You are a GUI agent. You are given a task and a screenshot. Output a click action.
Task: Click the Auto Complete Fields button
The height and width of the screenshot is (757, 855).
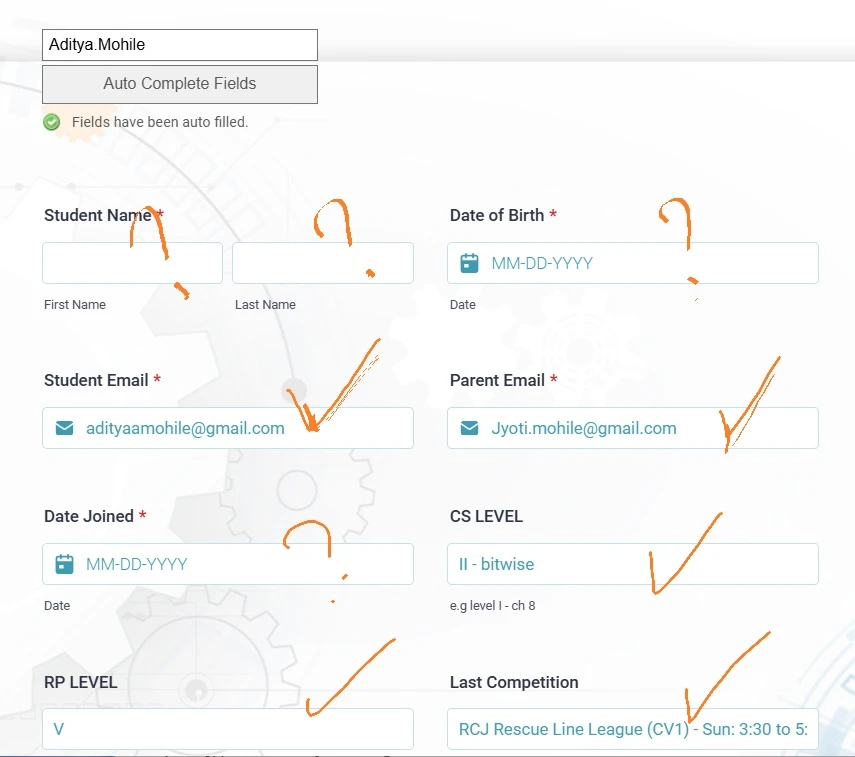180,84
